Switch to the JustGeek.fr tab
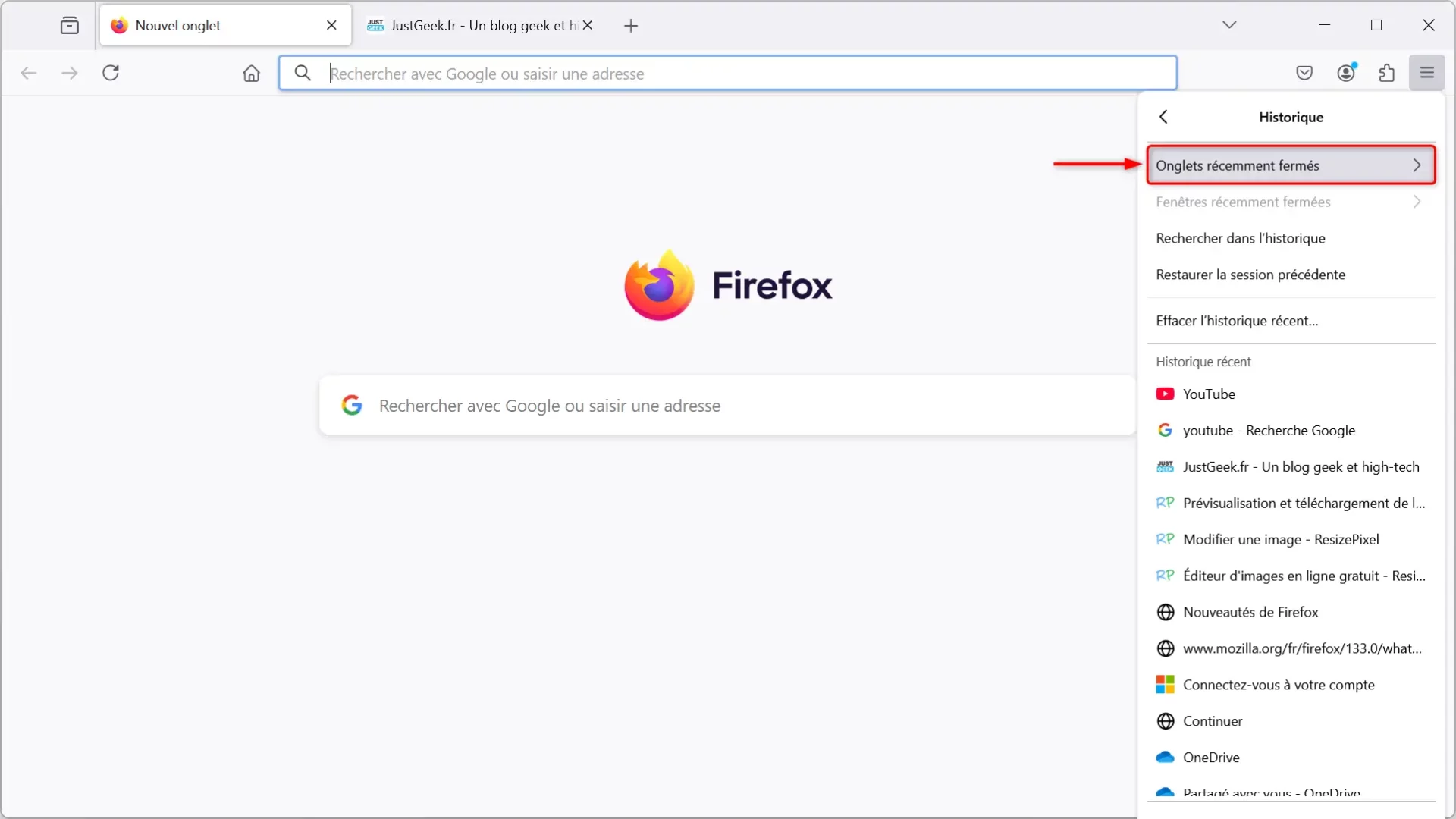Image resolution: width=1456 pixels, height=819 pixels. (x=479, y=25)
